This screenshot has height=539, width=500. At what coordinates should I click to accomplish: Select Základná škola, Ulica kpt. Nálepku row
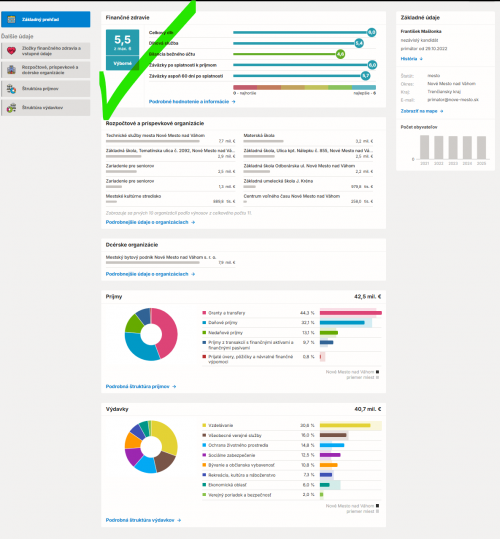tap(308, 153)
